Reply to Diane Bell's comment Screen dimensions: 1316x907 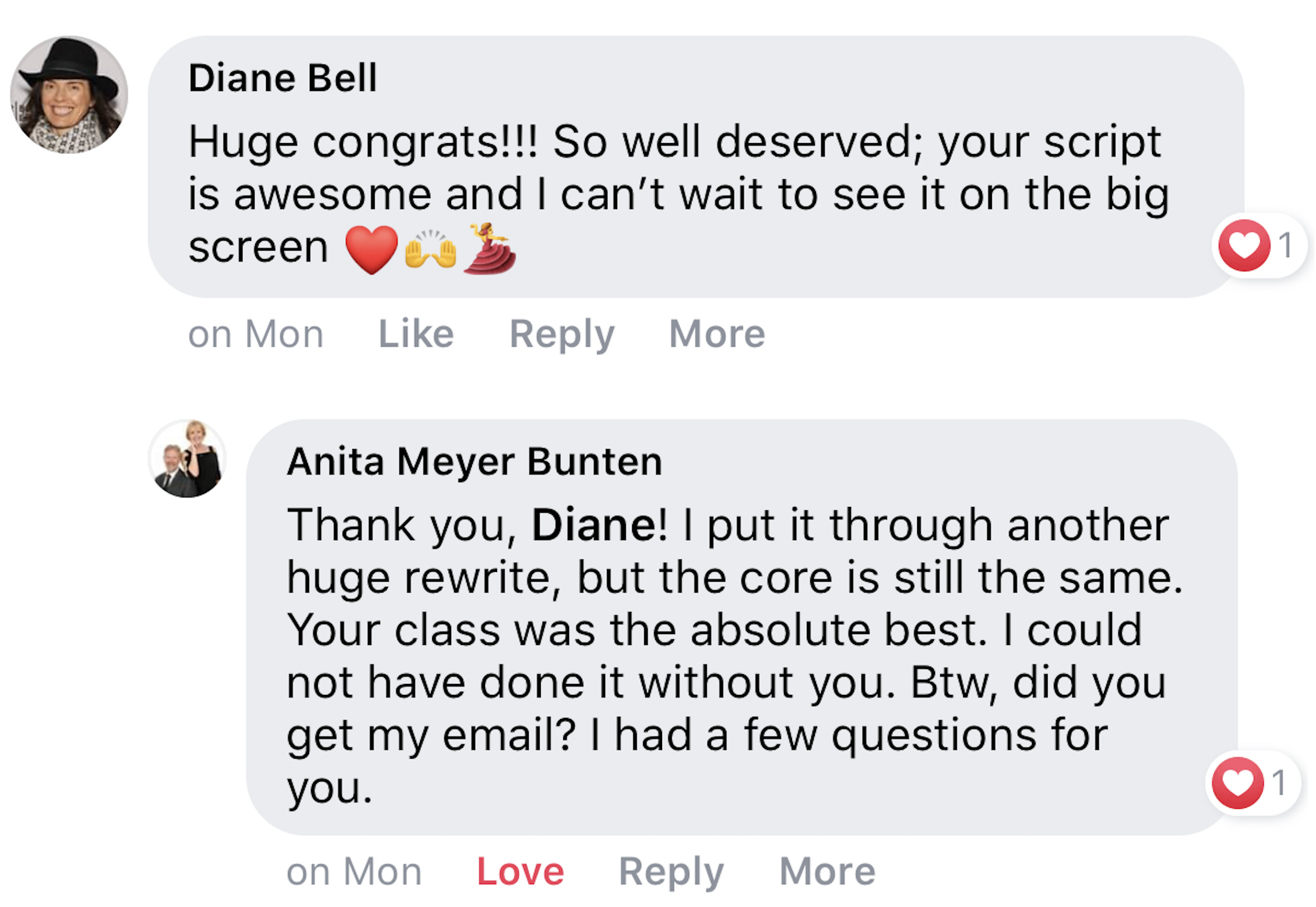coord(561,333)
